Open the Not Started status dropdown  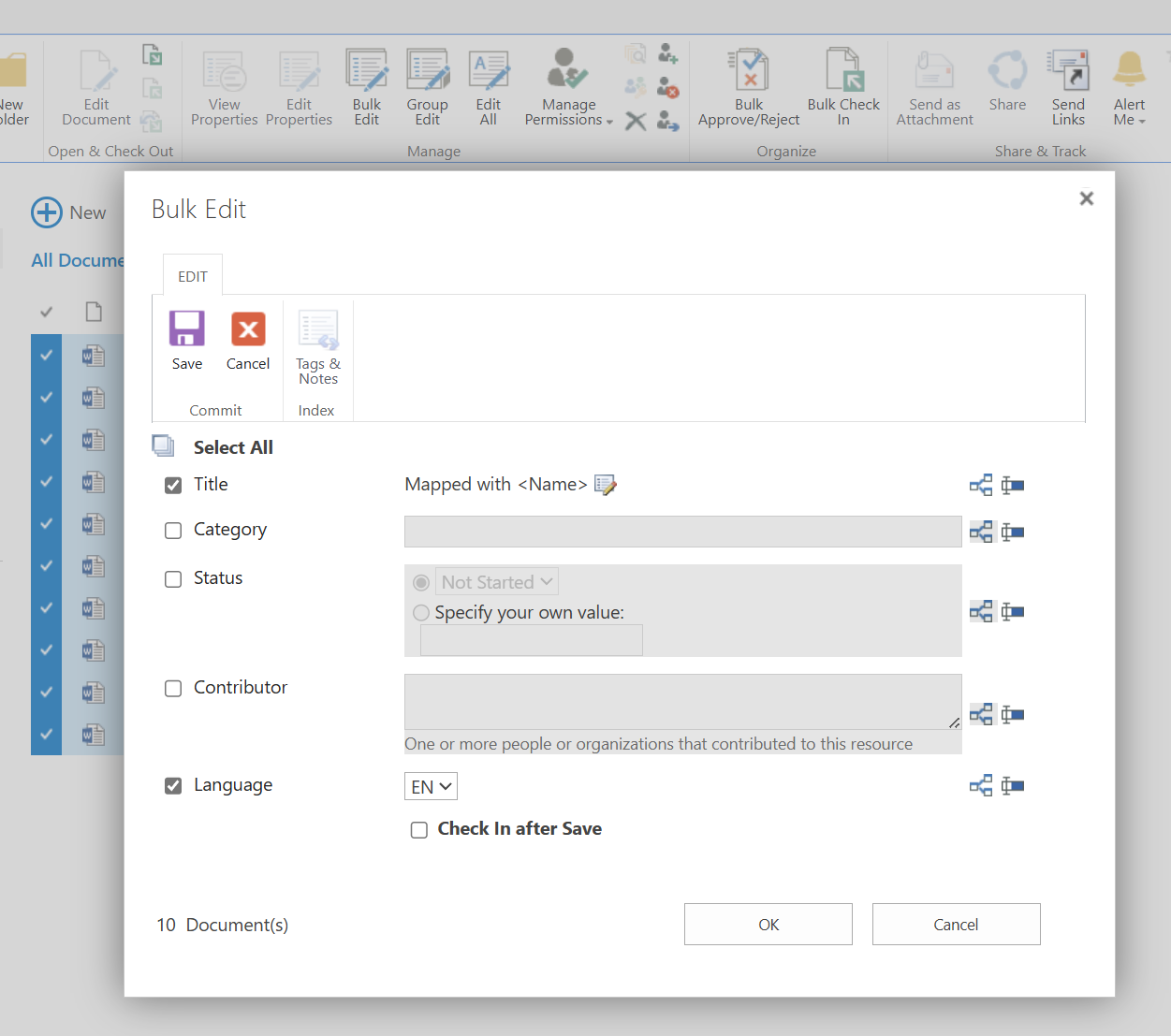(x=497, y=582)
